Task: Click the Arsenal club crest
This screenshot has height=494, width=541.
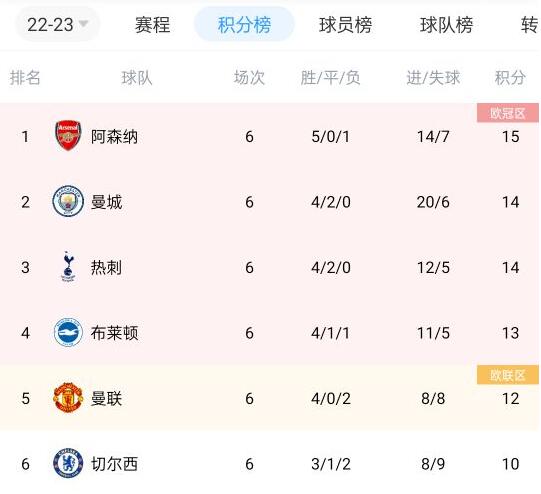Action: click(68, 136)
